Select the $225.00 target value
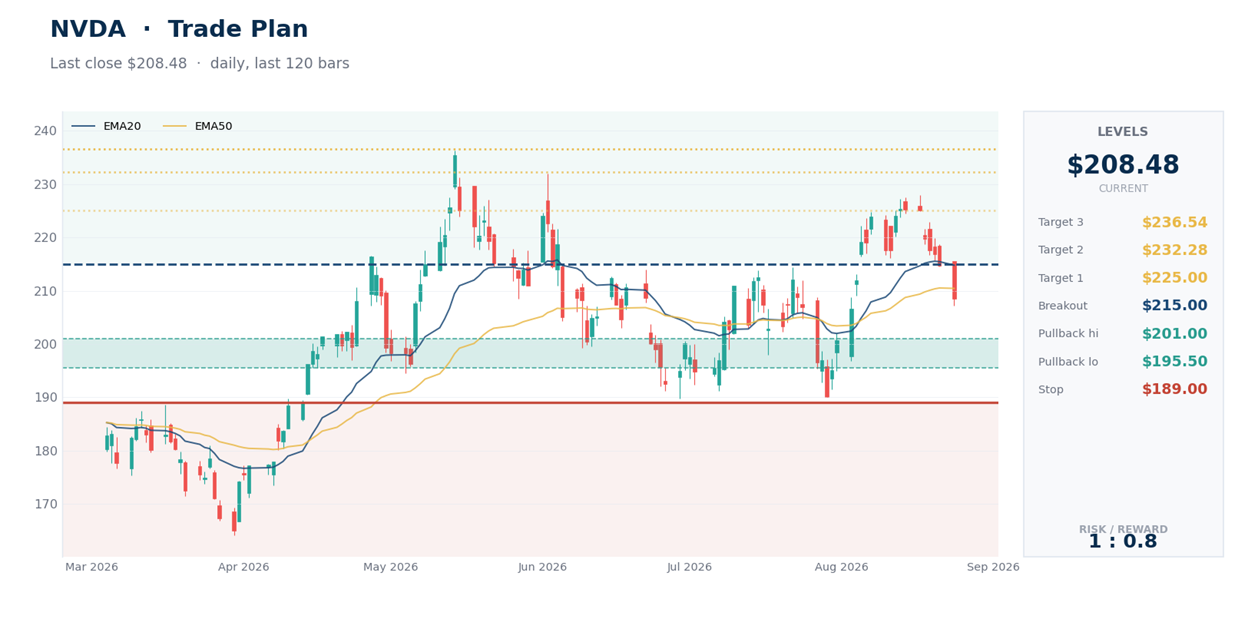The image size is (1248, 619). [1175, 278]
